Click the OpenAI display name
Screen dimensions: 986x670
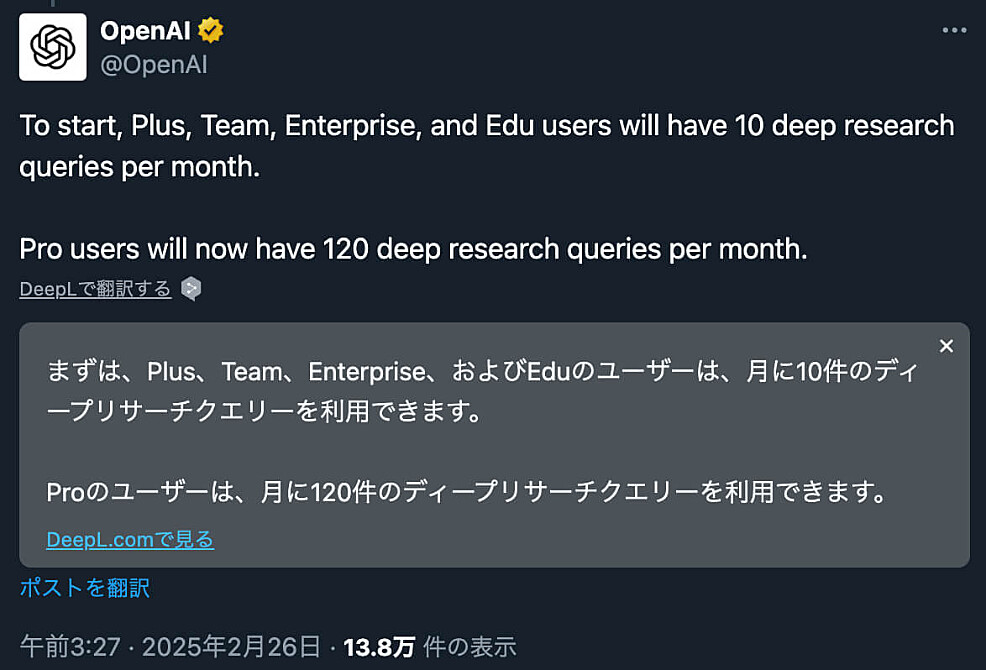click(x=145, y=30)
